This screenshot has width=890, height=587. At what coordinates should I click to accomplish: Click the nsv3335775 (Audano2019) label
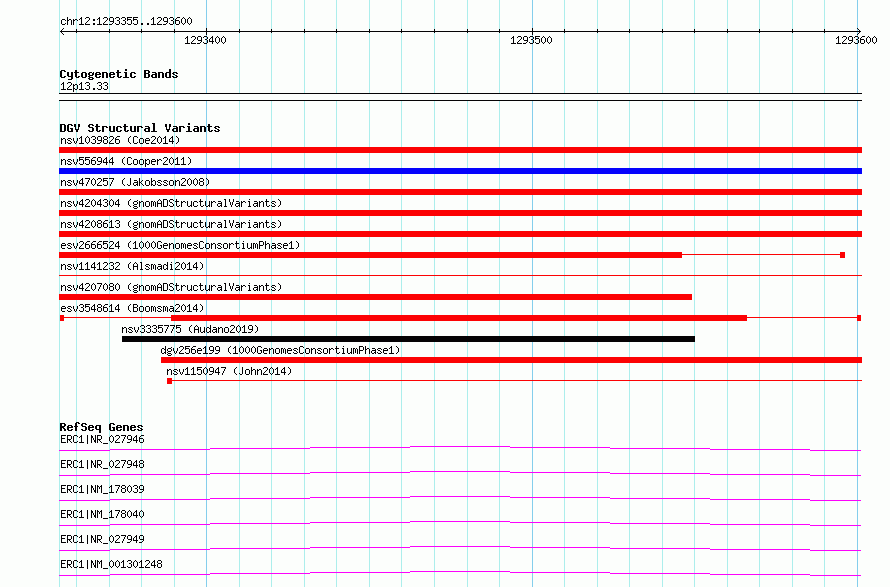190,329
